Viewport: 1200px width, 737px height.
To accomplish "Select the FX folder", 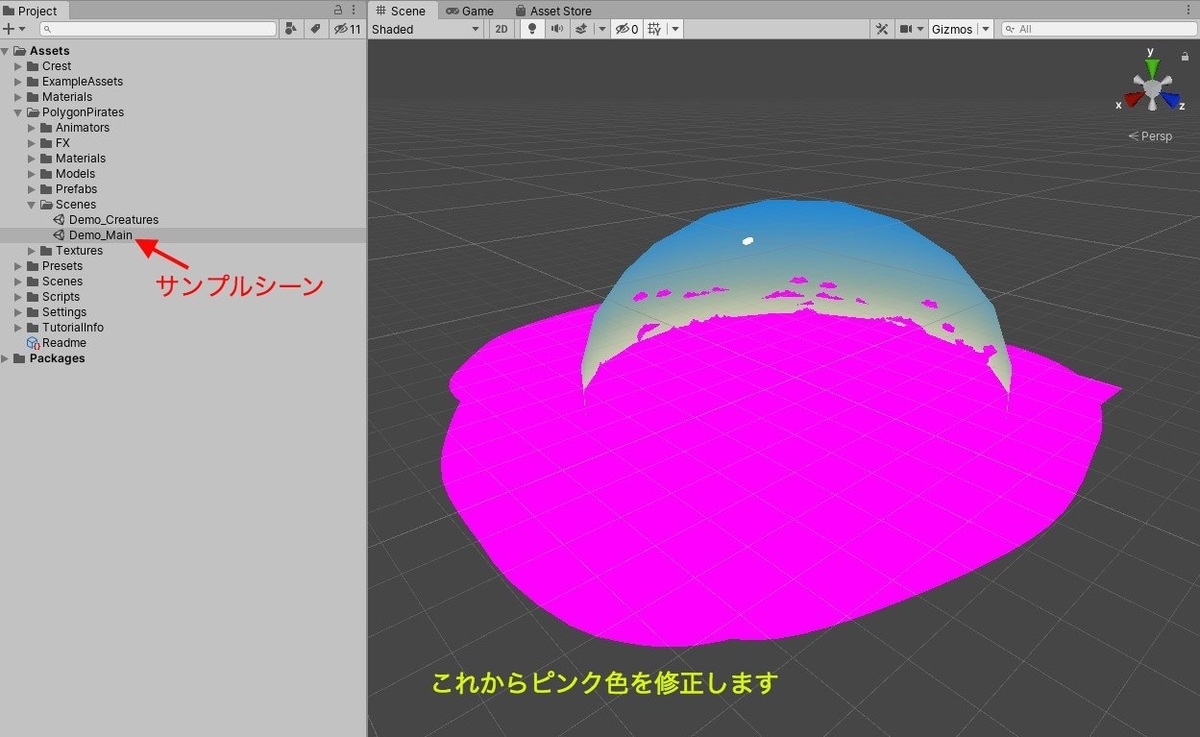I will pyautogui.click(x=62, y=143).
